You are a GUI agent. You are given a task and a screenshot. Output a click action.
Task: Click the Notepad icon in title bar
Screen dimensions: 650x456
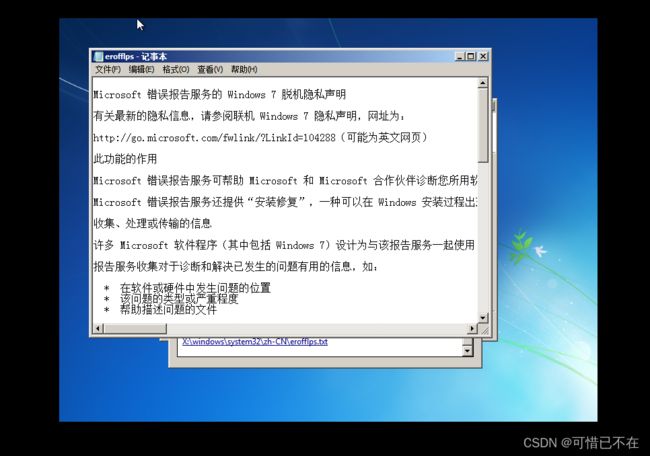pyautogui.click(x=98, y=56)
